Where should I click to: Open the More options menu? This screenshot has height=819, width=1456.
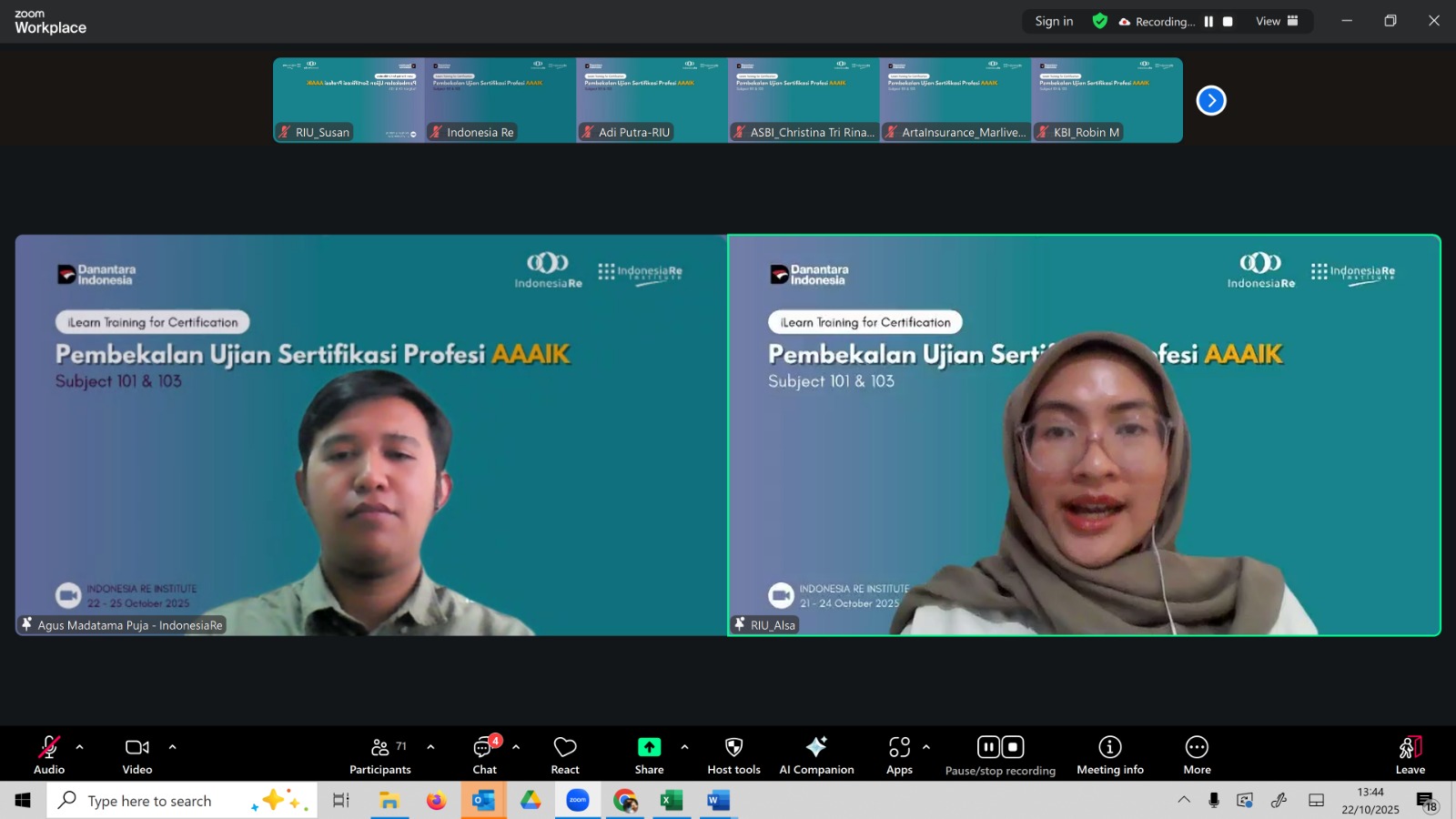click(x=1197, y=755)
